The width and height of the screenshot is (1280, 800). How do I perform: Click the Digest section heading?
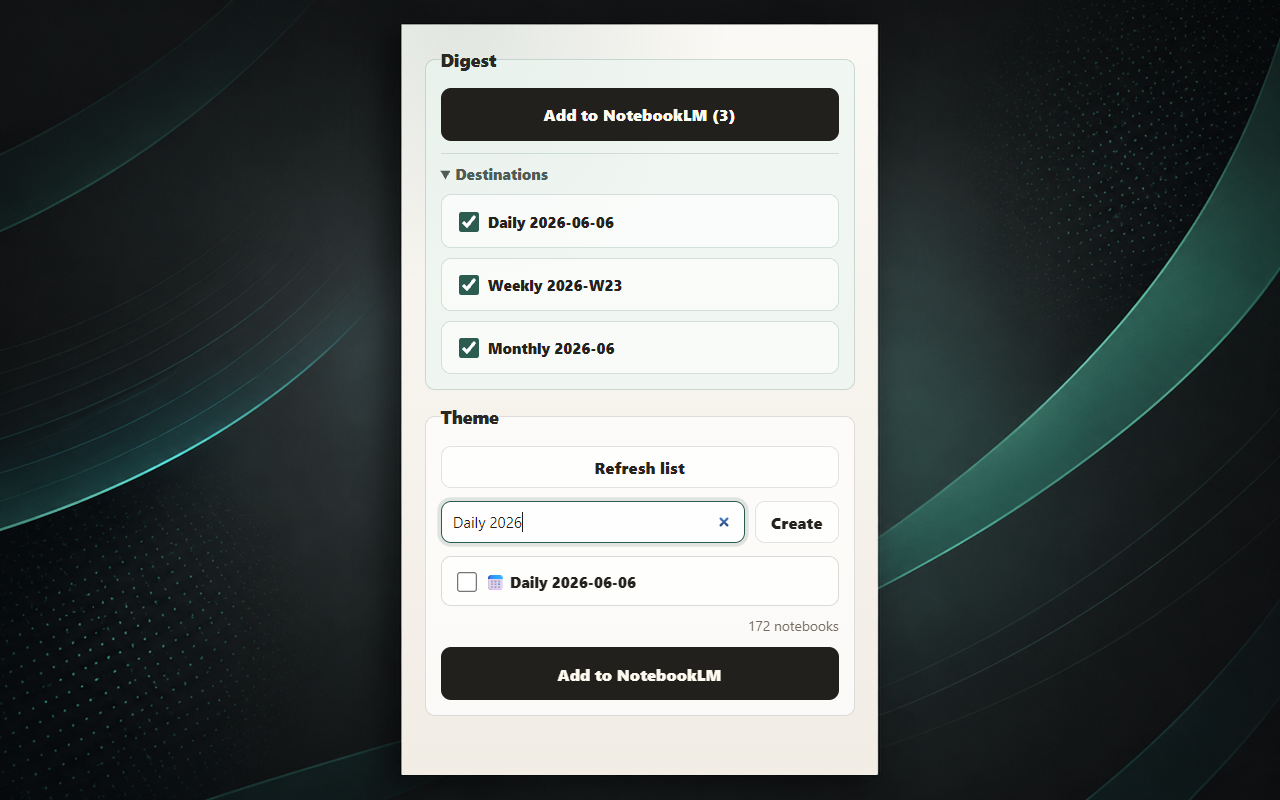tap(469, 61)
